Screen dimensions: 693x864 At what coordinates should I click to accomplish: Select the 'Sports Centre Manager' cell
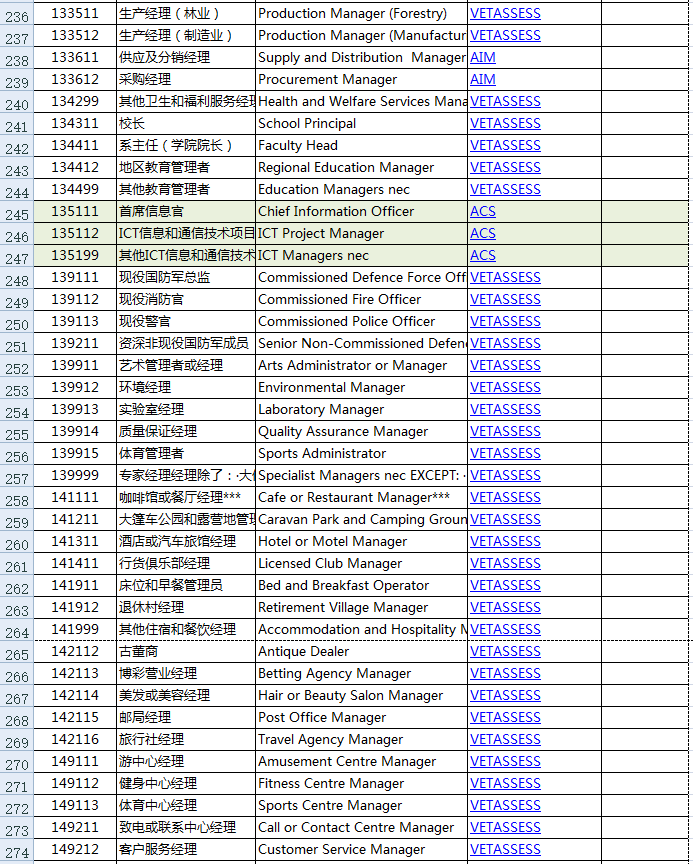click(x=361, y=806)
